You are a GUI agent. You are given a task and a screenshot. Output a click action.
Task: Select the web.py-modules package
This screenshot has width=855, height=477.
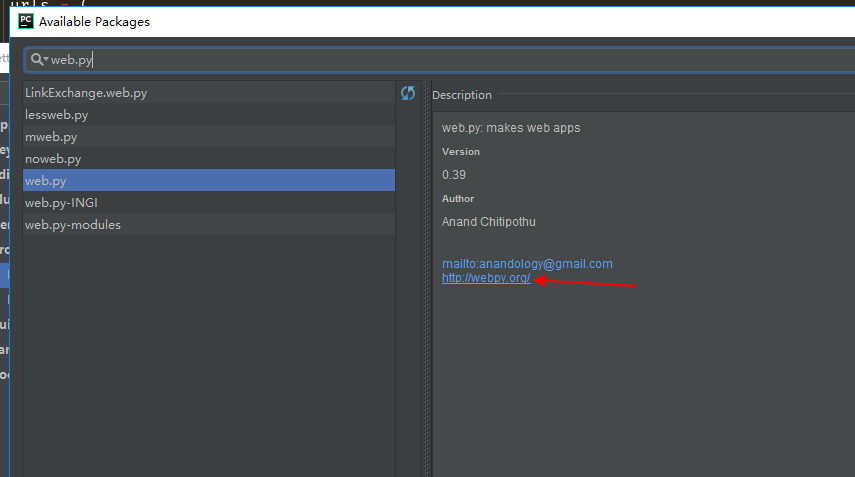click(73, 225)
